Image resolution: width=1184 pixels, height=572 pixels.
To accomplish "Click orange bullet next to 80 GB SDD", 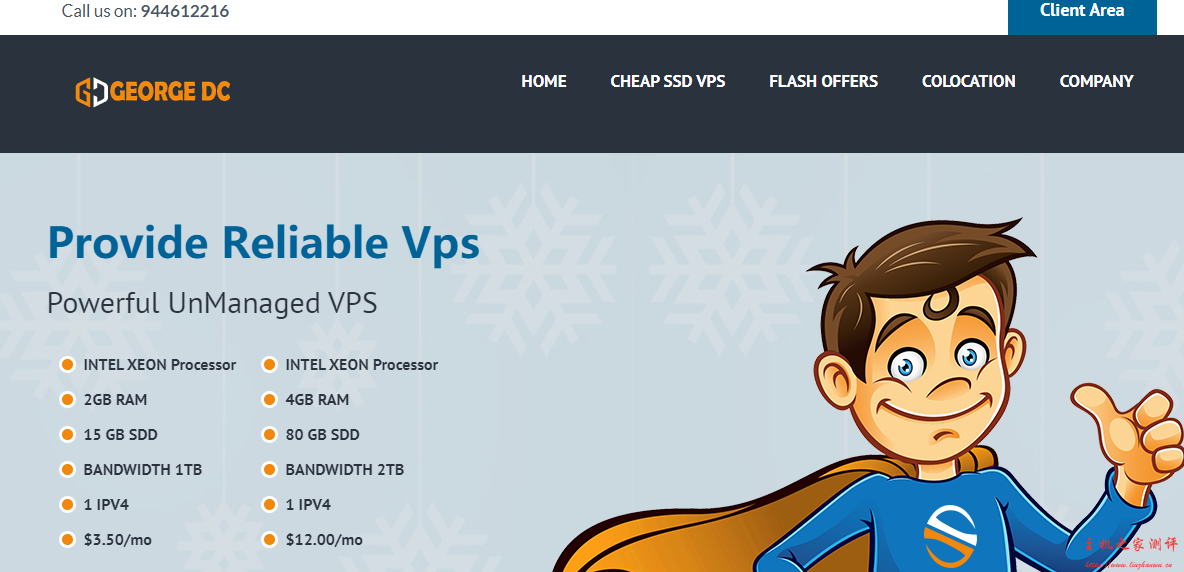I will tap(269, 435).
